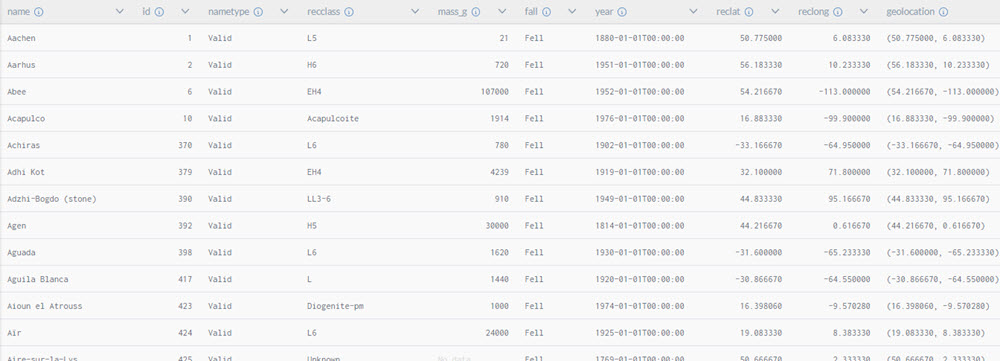Show info for fall column
This screenshot has height=361, width=1000.
547,12
